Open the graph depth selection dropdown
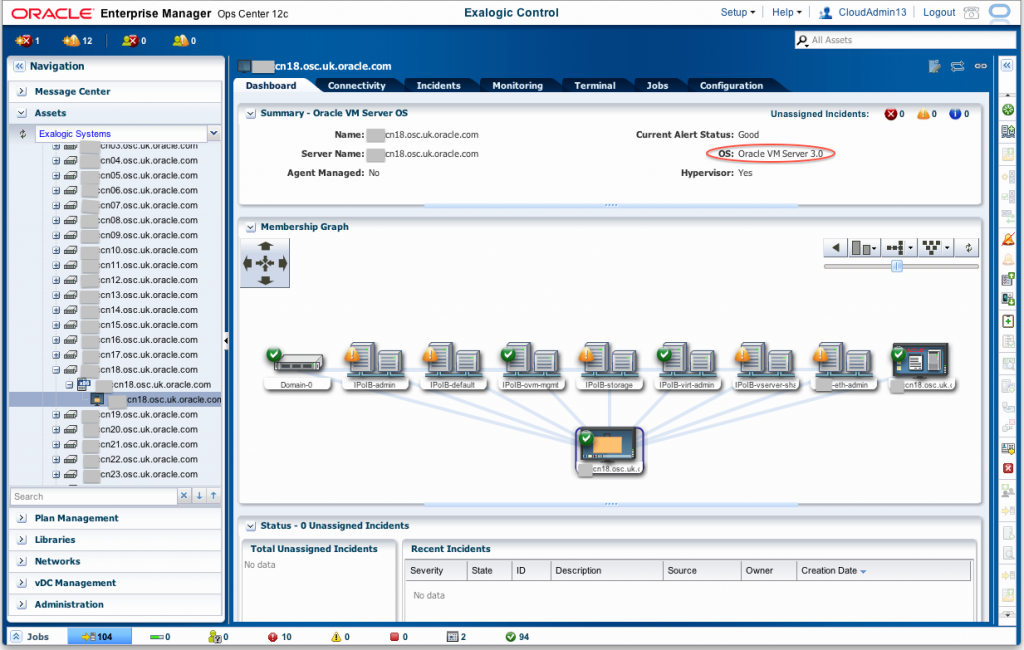 [x=863, y=248]
